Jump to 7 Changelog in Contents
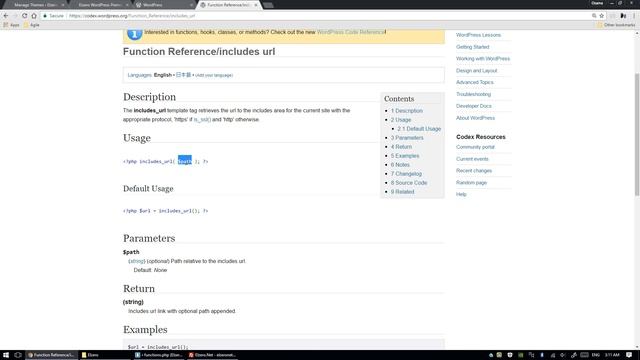The height and width of the screenshot is (360, 640). point(406,173)
